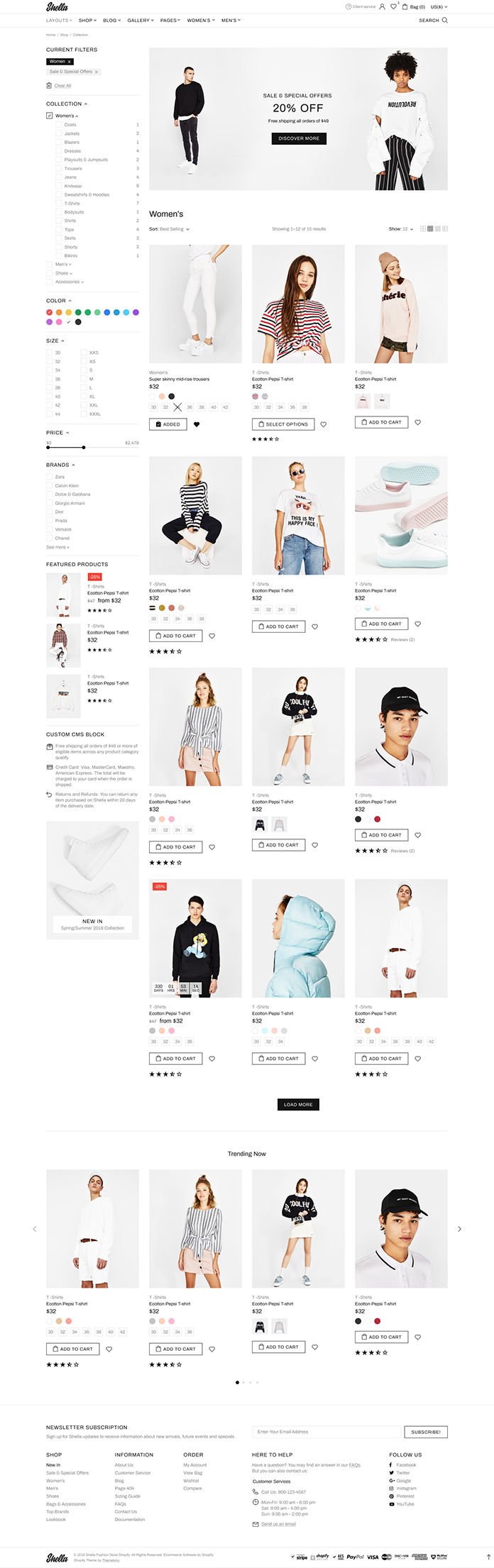The width and height of the screenshot is (494, 1568).
Task: Check the Calvin Klein brand checkbox
Action: click(x=49, y=486)
